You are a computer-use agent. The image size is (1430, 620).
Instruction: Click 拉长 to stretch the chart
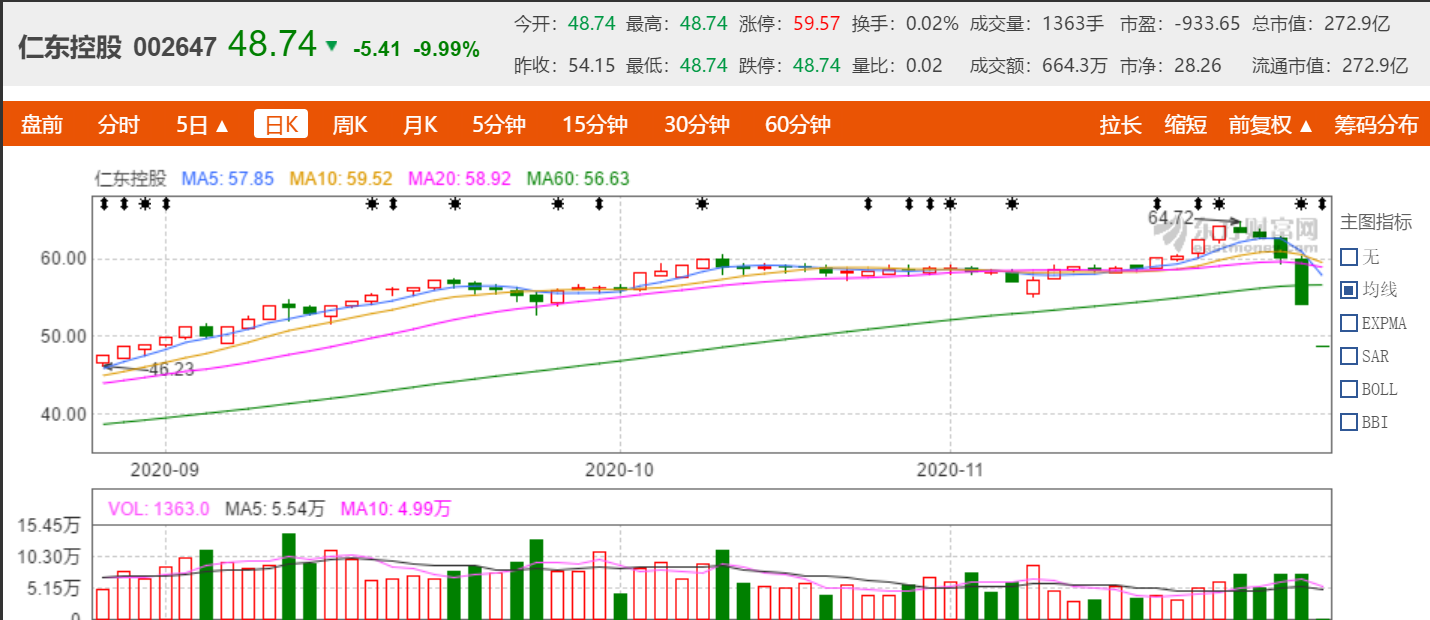pos(1120,124)
